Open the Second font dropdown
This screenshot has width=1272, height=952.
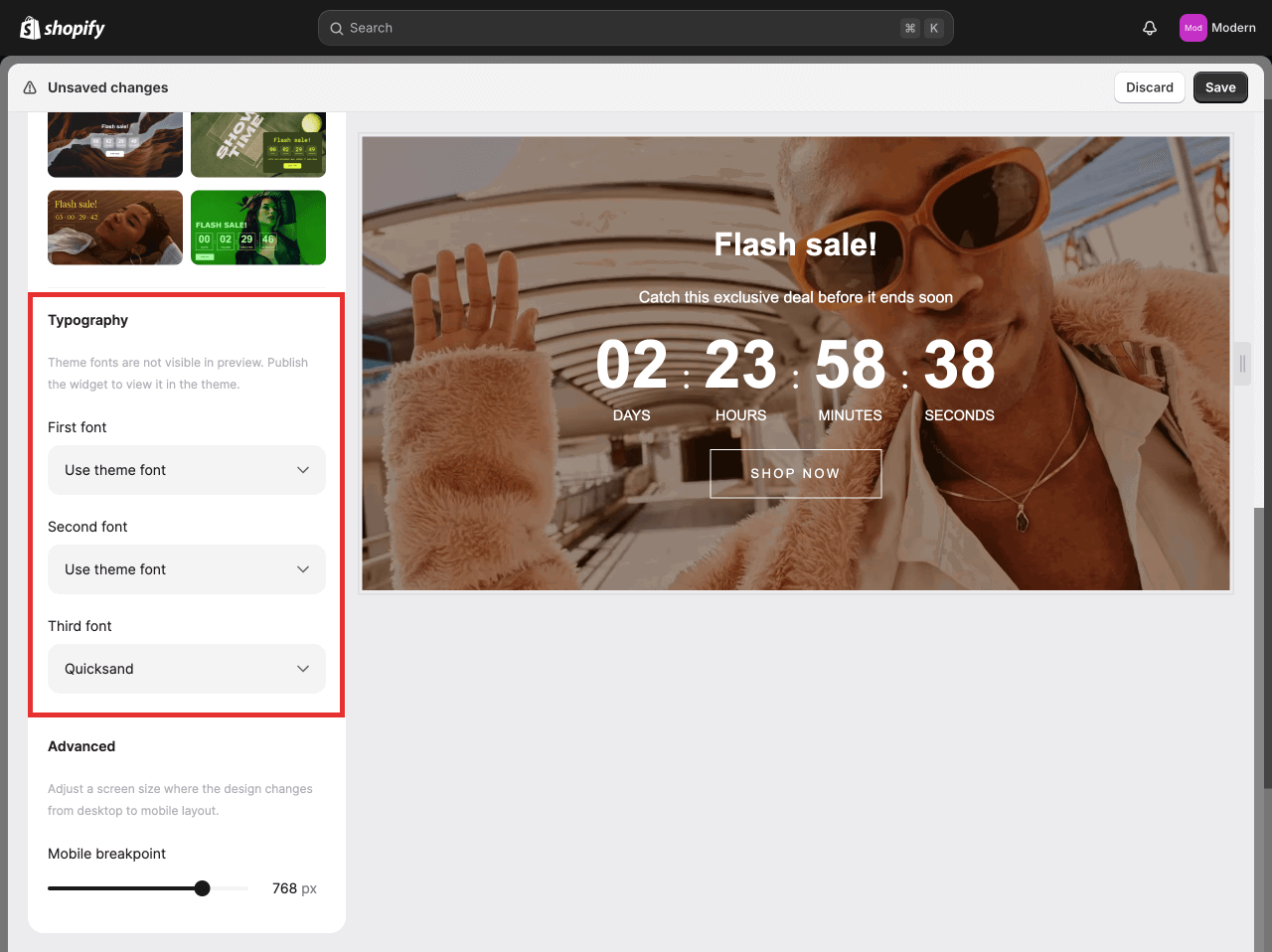(x=186, y=569)
